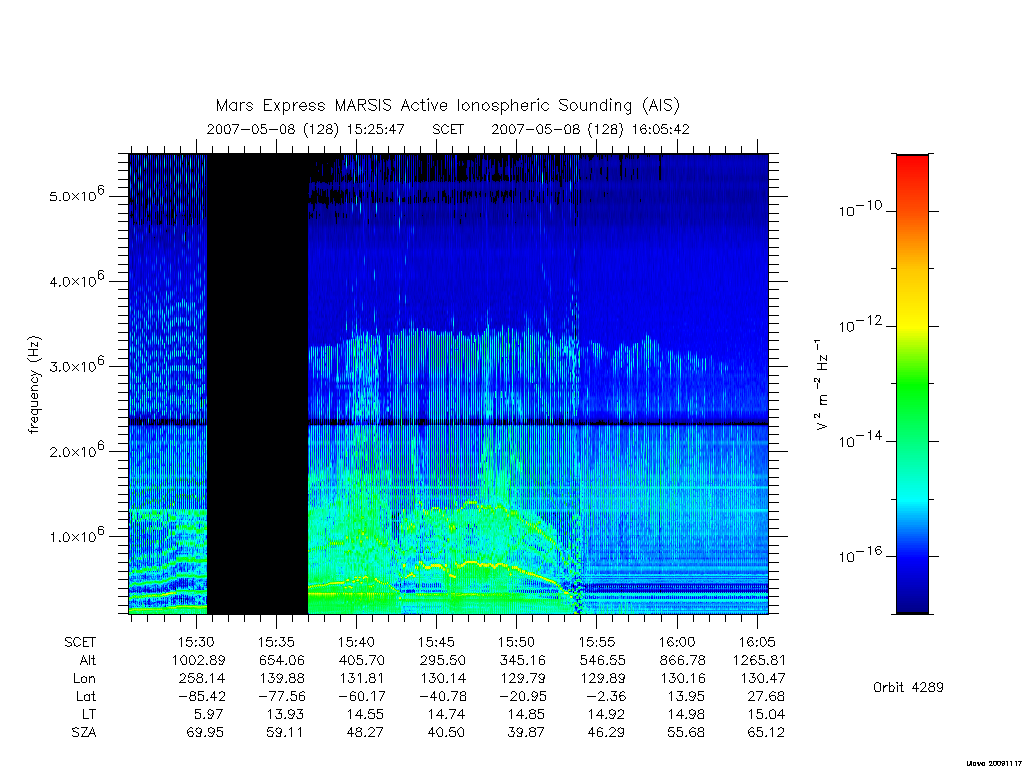Click the black data gap in spectrogram
Viewport: 1024px width, 768px height.
pos(257,384)
